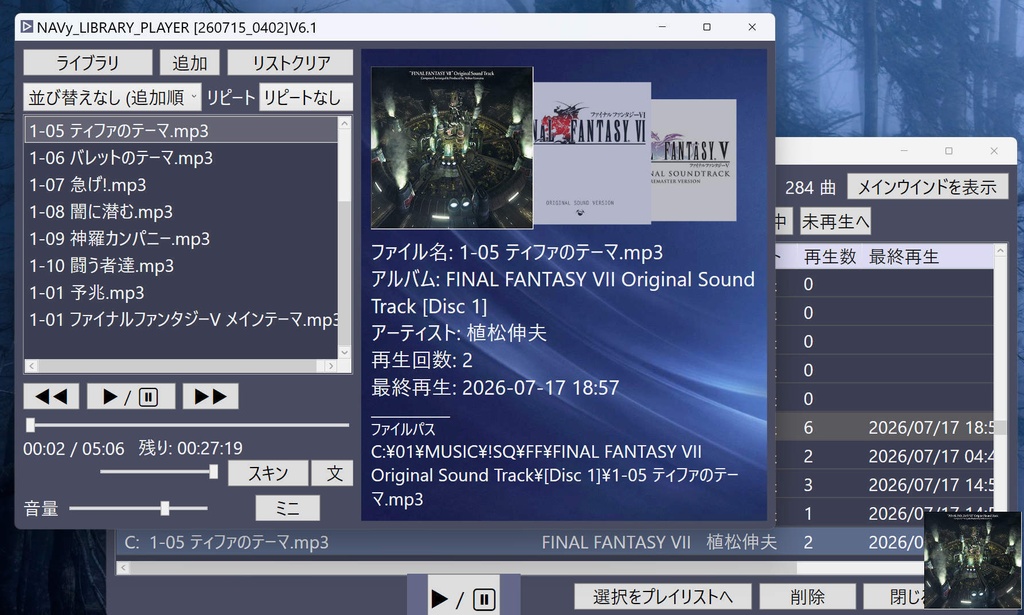The image size is (1024, 615).
Task: Click library window horizontal scroll left arrow
Action: pyautogui.click(x=123, y=568)
